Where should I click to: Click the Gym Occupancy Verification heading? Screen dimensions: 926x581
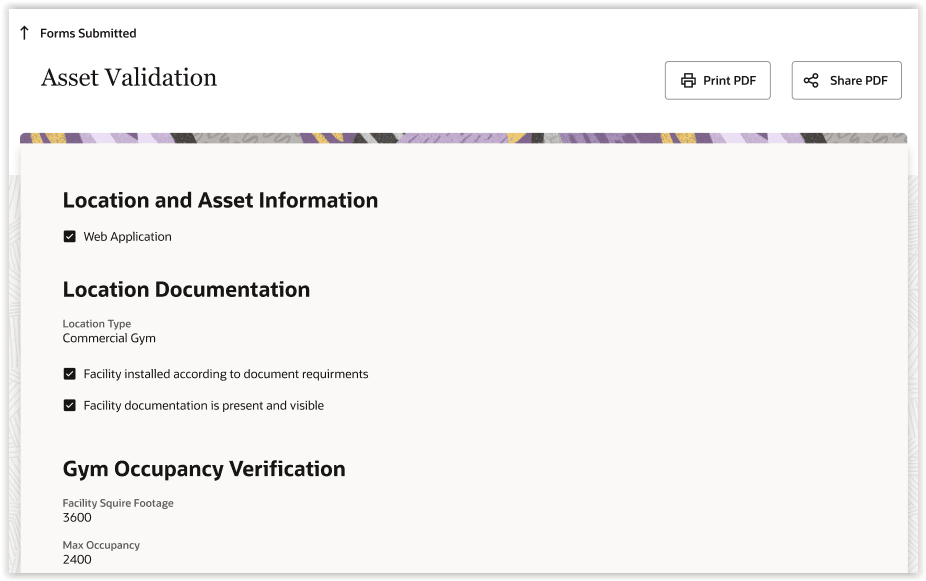pos(204,469)
